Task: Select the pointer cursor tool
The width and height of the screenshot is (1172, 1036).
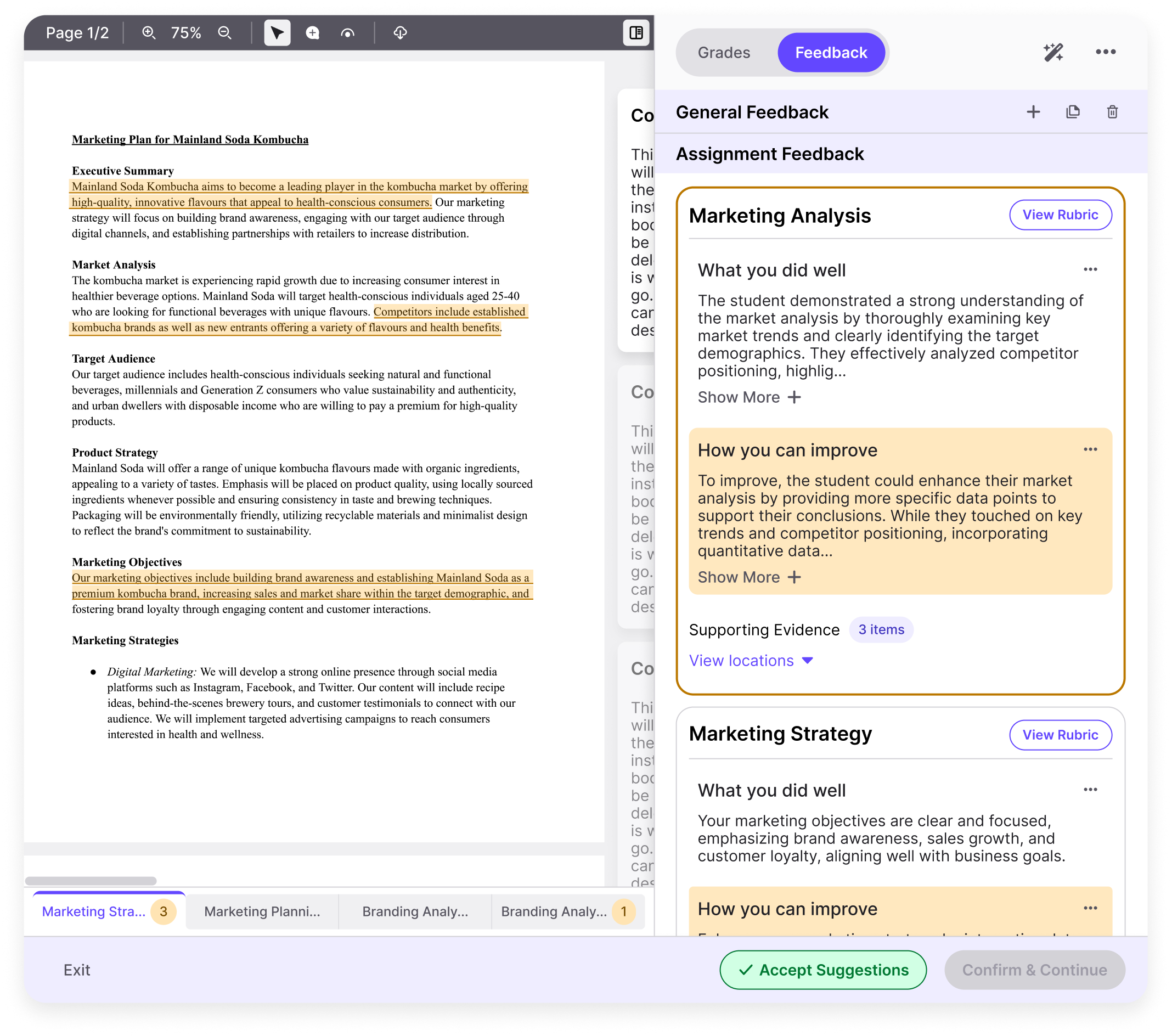Action: coord(277,33)
